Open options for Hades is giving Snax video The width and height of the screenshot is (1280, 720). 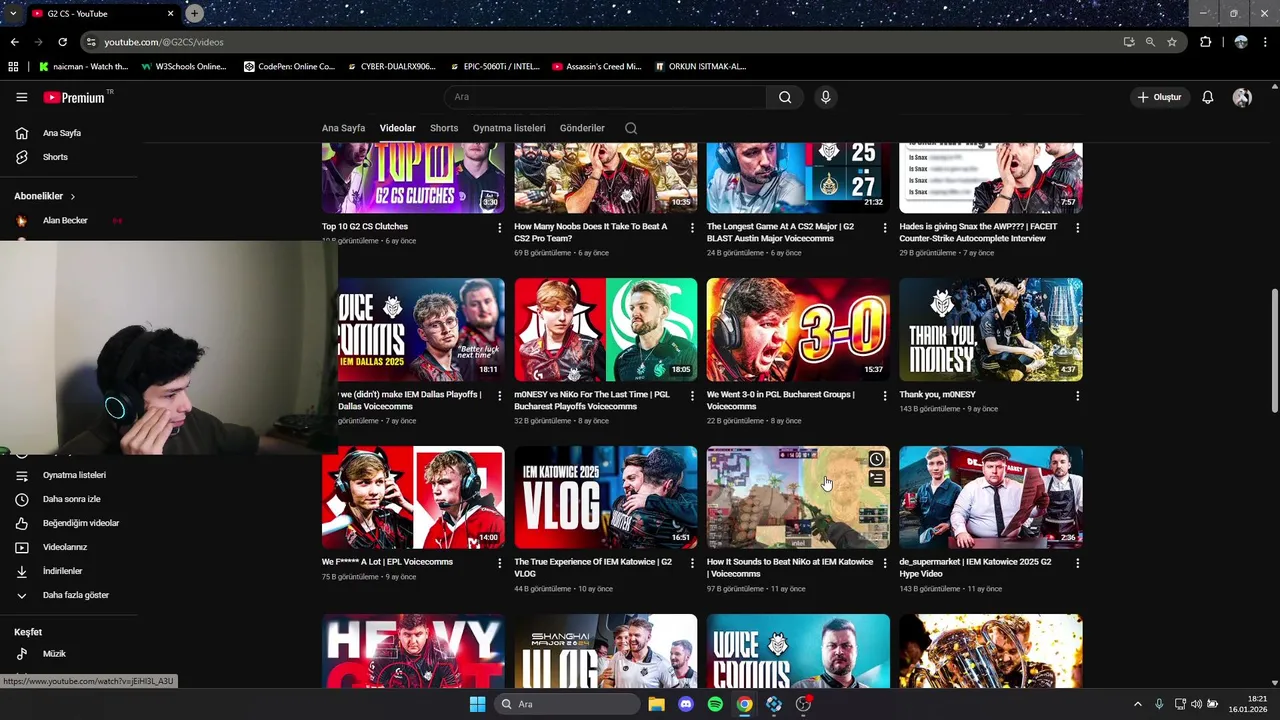click(x=1077, y=228)
